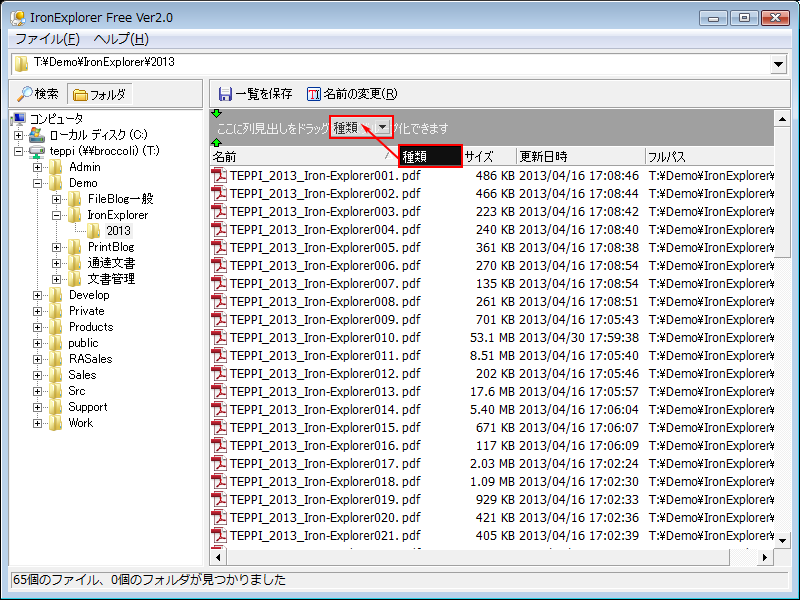This screenshot has height=600, width=800.
Task: Switch to the 検索 tab
Action: (39, 94)
